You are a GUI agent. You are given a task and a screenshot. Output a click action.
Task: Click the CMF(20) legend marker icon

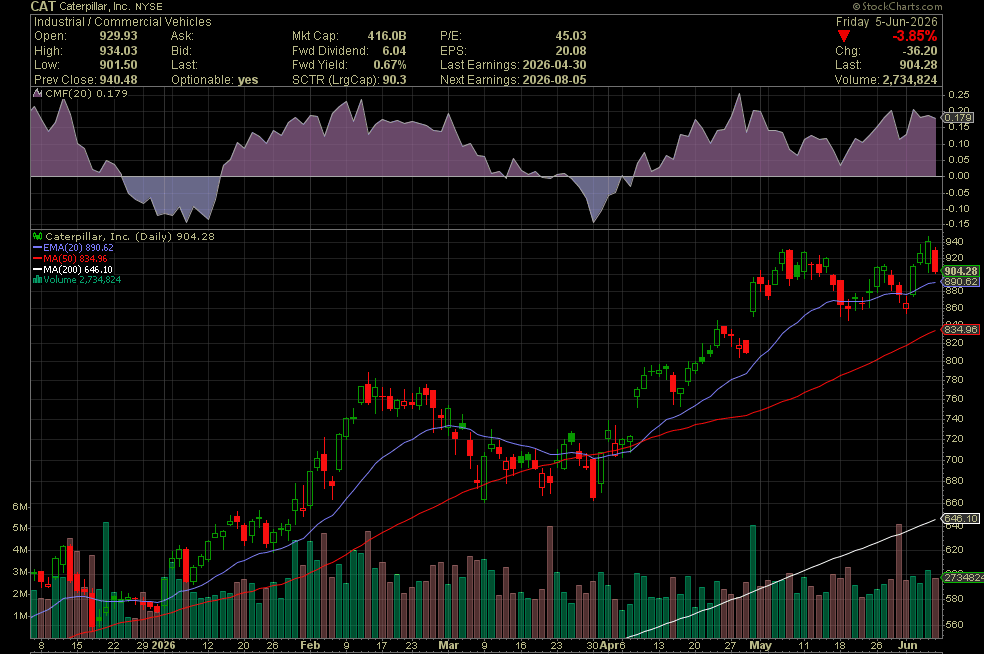(x=38, y=94)
